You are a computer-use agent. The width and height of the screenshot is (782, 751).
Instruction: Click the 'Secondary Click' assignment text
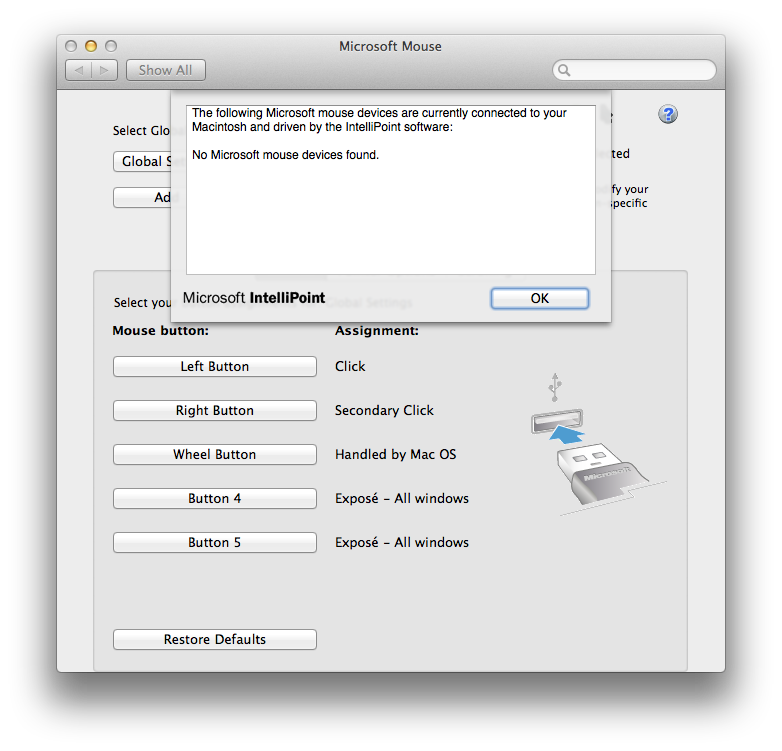(384, 410)
